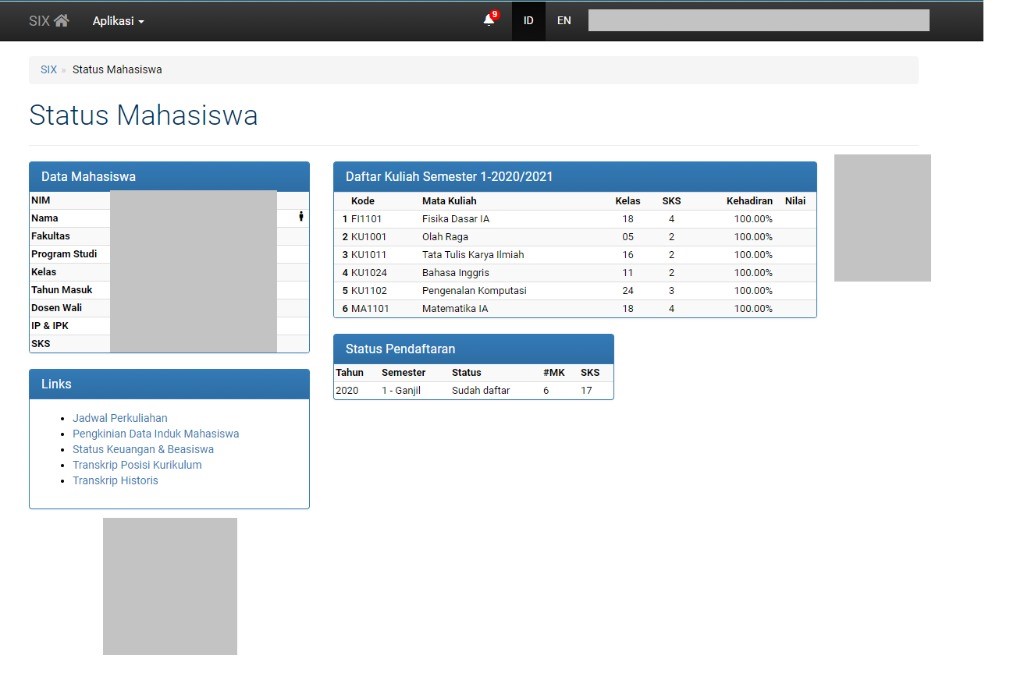Select course code FI1101
The height and width of the screenshot is (678, 1009).
(366, 219)
